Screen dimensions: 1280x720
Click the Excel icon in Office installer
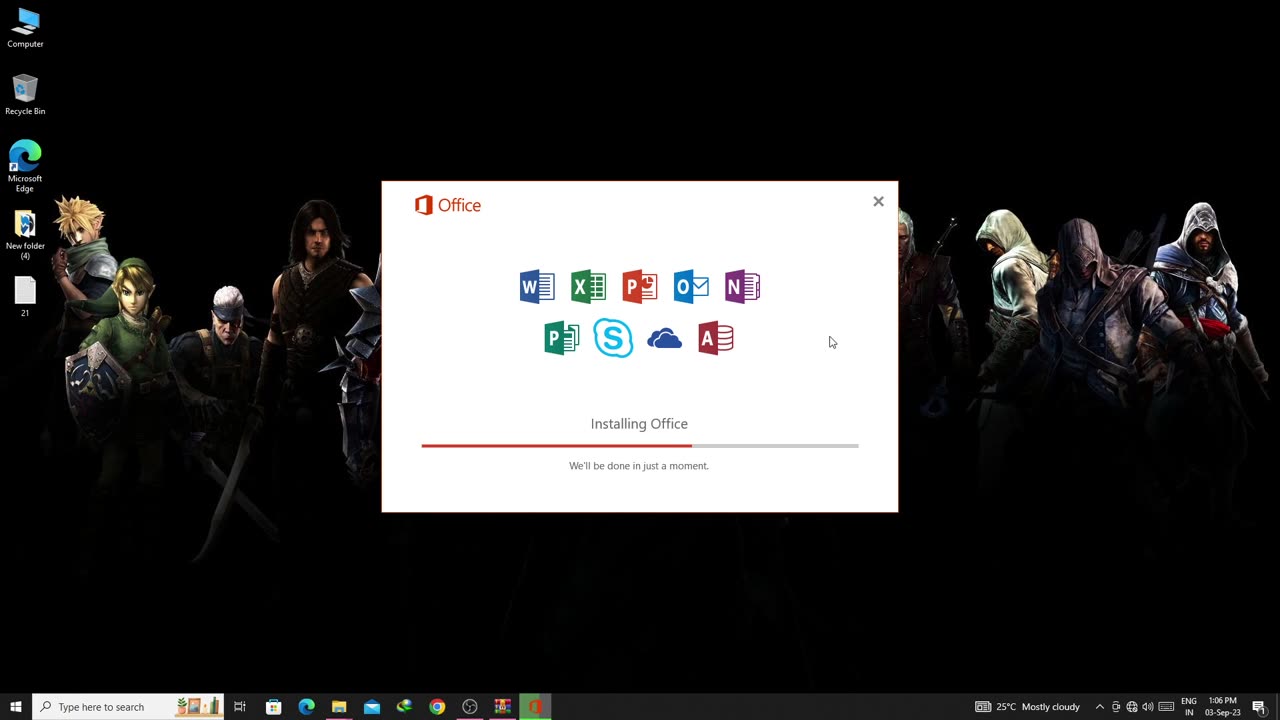point(588,287)
